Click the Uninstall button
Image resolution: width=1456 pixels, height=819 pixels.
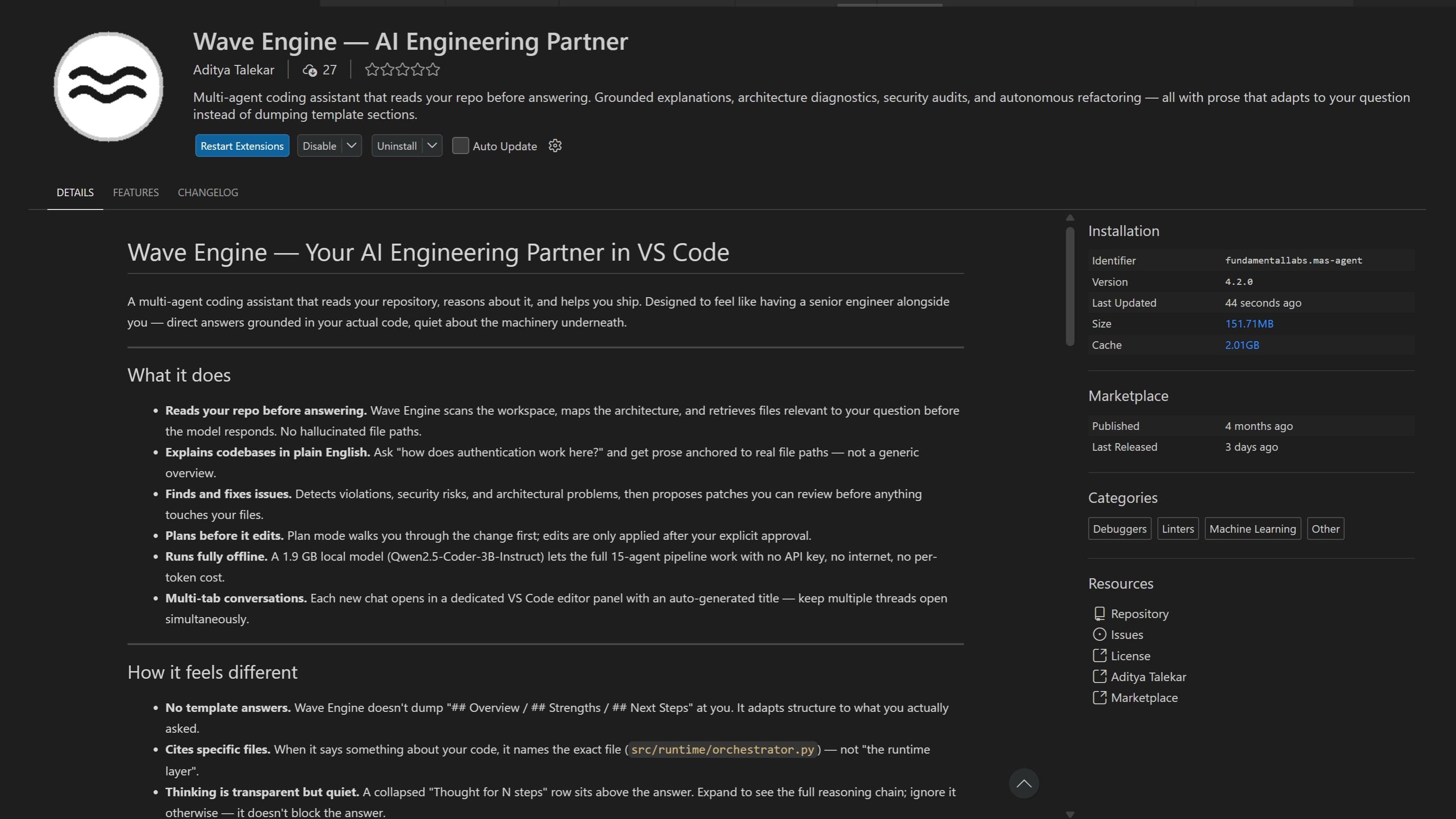(397, 146)
